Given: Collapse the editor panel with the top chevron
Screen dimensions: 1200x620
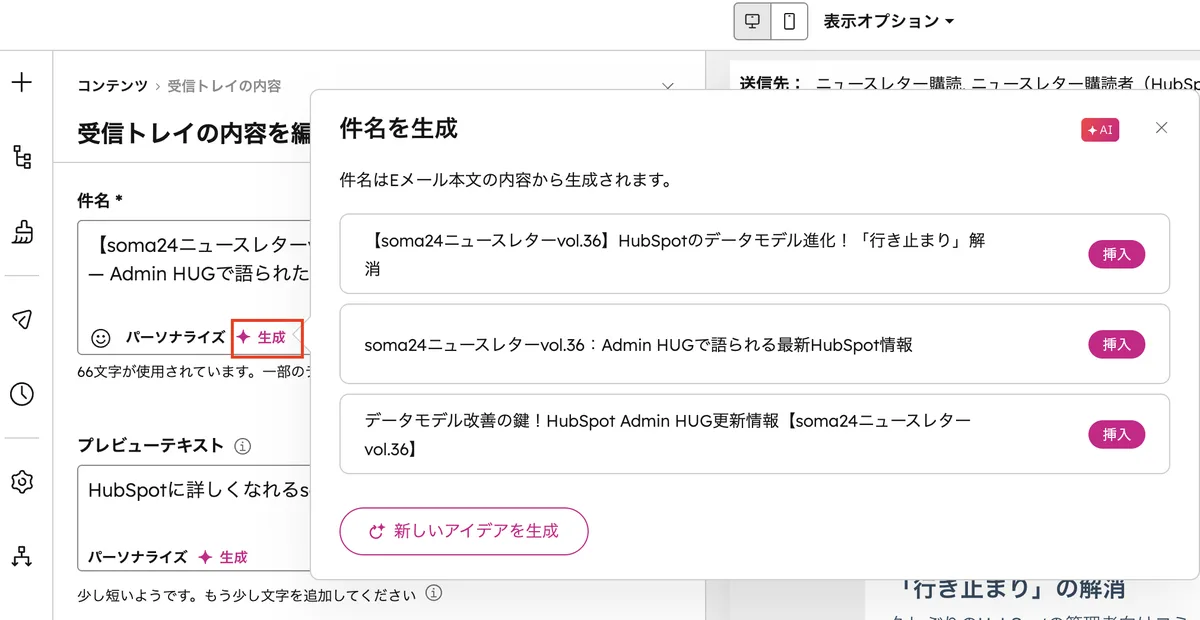Looking at the screenshot, I should (668, 87).
